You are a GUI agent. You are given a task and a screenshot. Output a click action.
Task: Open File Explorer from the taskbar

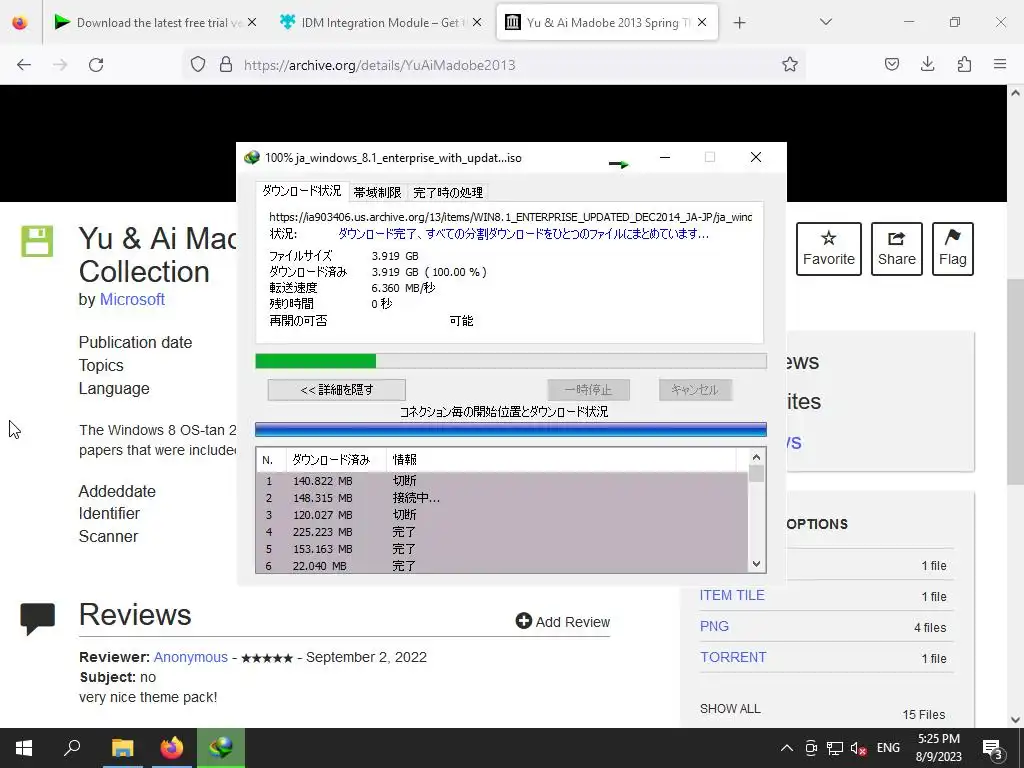click(x=122, y=748)
